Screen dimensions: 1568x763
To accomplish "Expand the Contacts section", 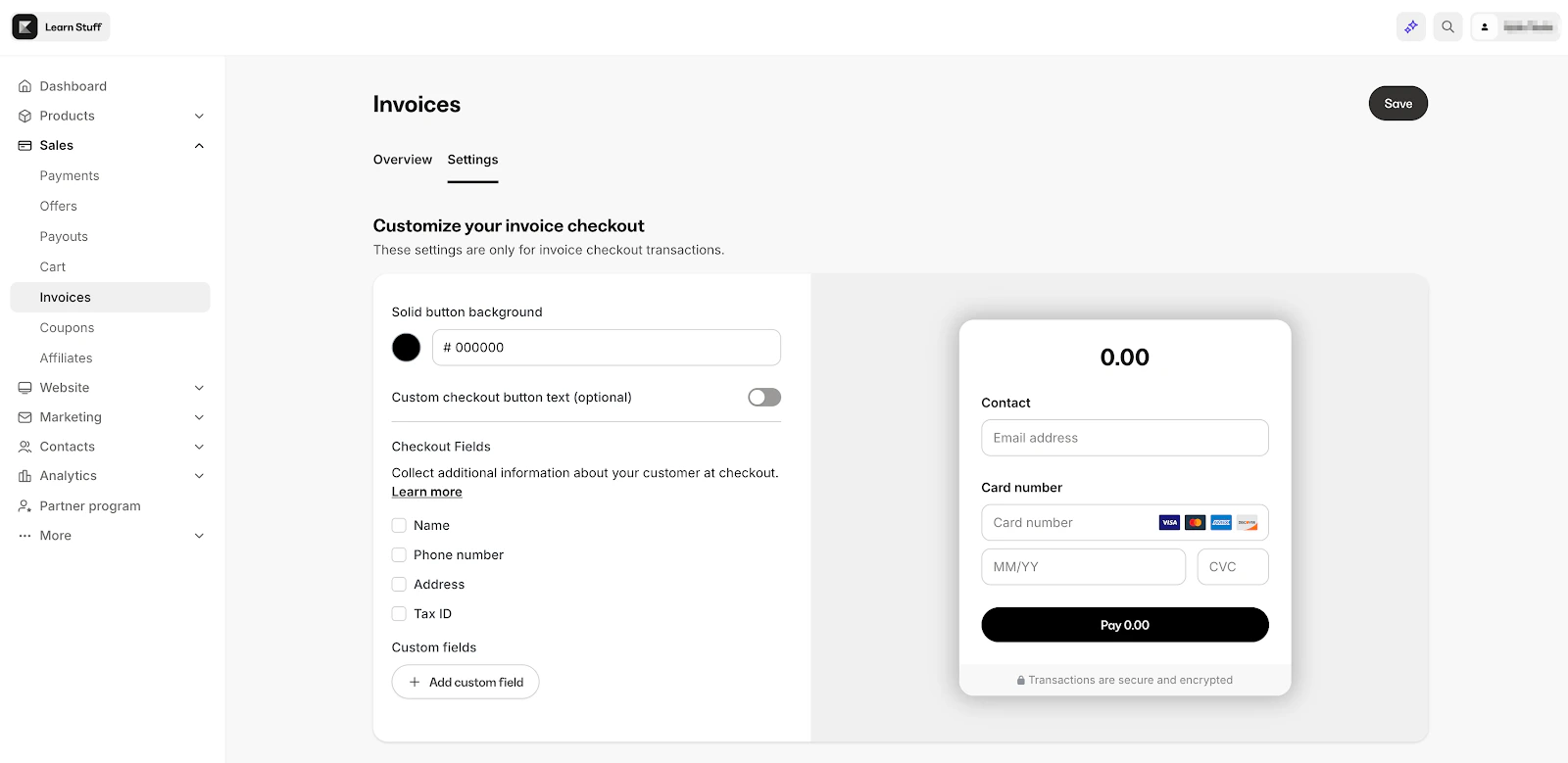I will point(199,447).
